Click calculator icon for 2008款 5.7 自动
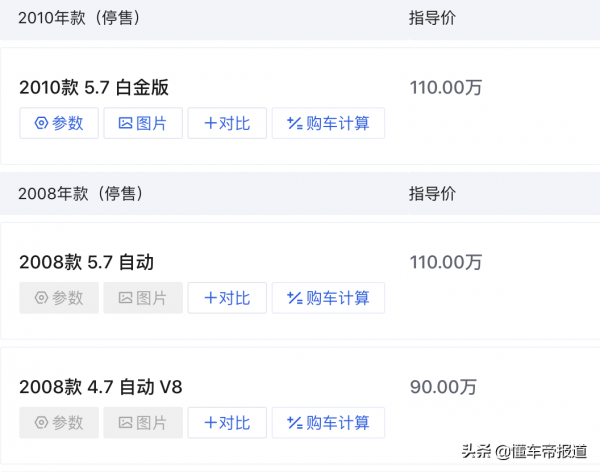Screen dimensions: 600x472 click(295, 298)
